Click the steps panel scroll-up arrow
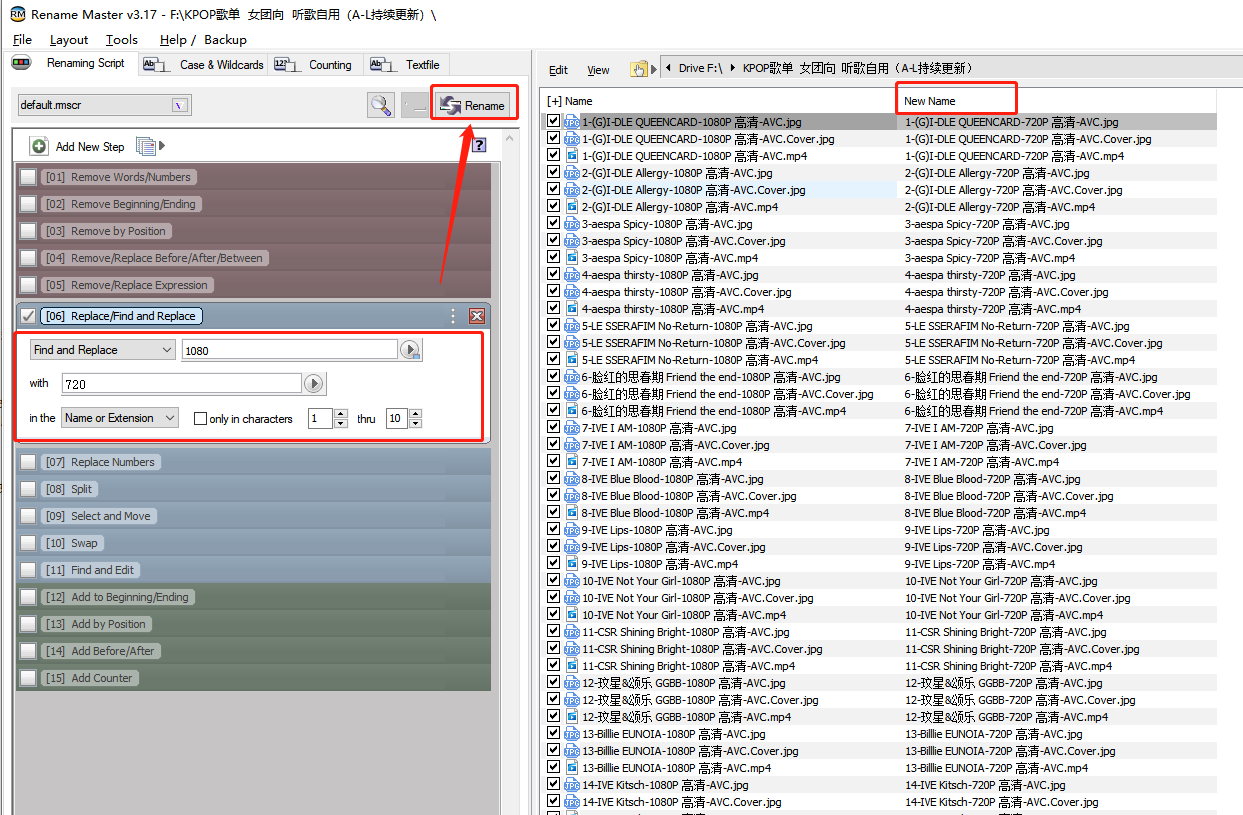The height and width of the screenshot is (815, 1243). click(x=508, y=137)
